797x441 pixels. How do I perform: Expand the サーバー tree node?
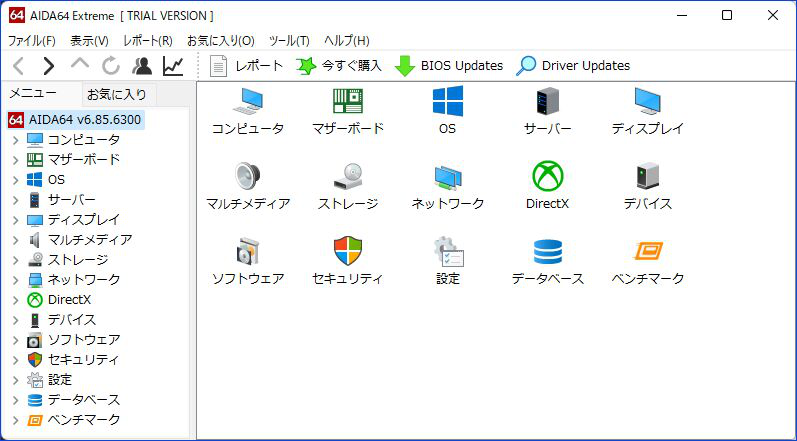pos(16,200)
